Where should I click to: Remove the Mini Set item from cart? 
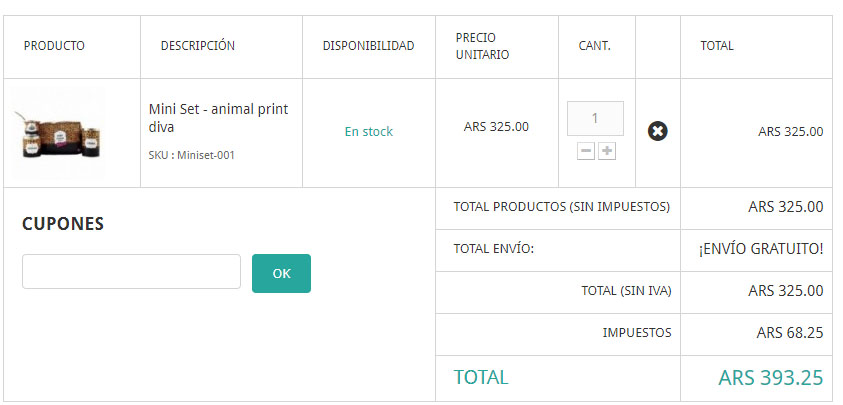point(657,131)
